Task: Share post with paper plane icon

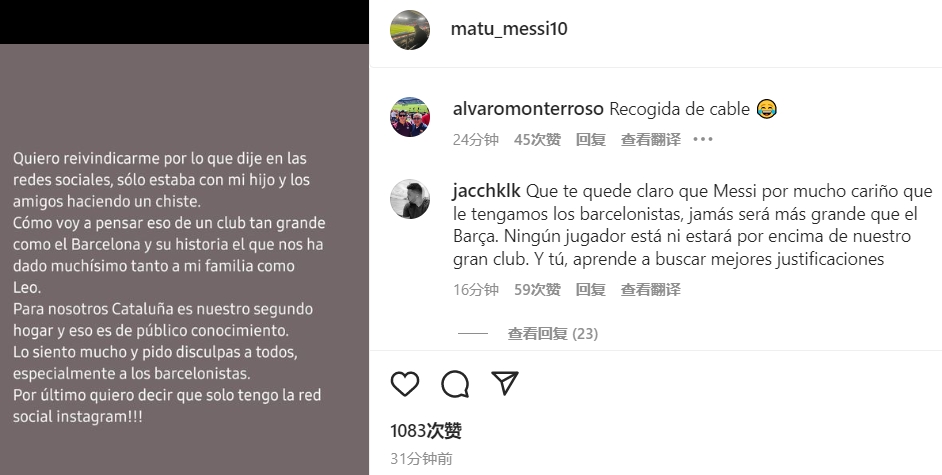Action: [505, 383]
